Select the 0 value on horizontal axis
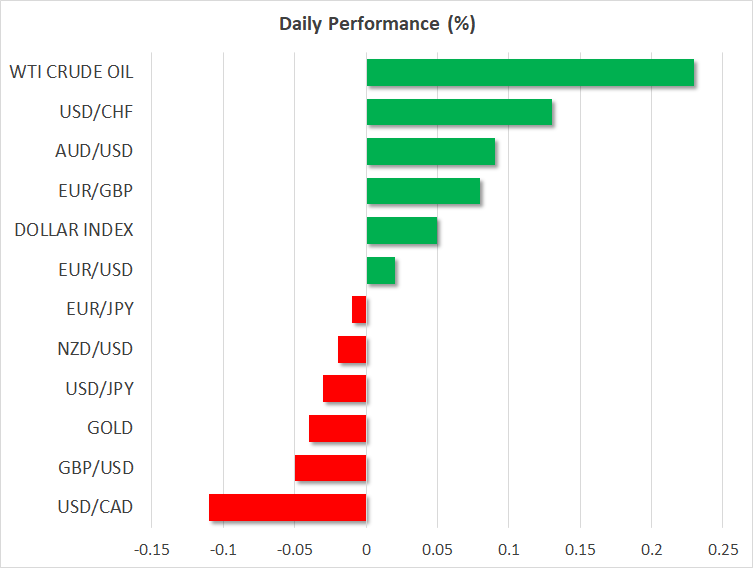This screenshot has width=753, height=568. (x=366, y=549)
